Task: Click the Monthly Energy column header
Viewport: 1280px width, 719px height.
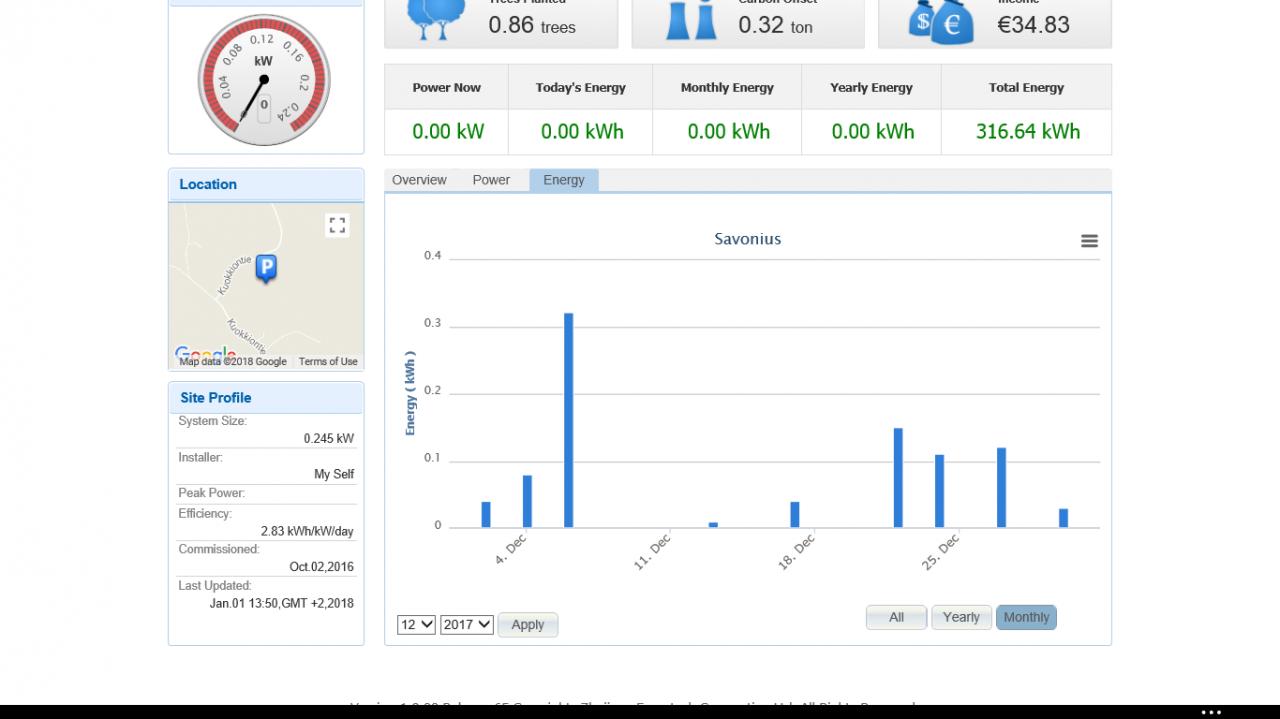Action: (x=727, y=88)
